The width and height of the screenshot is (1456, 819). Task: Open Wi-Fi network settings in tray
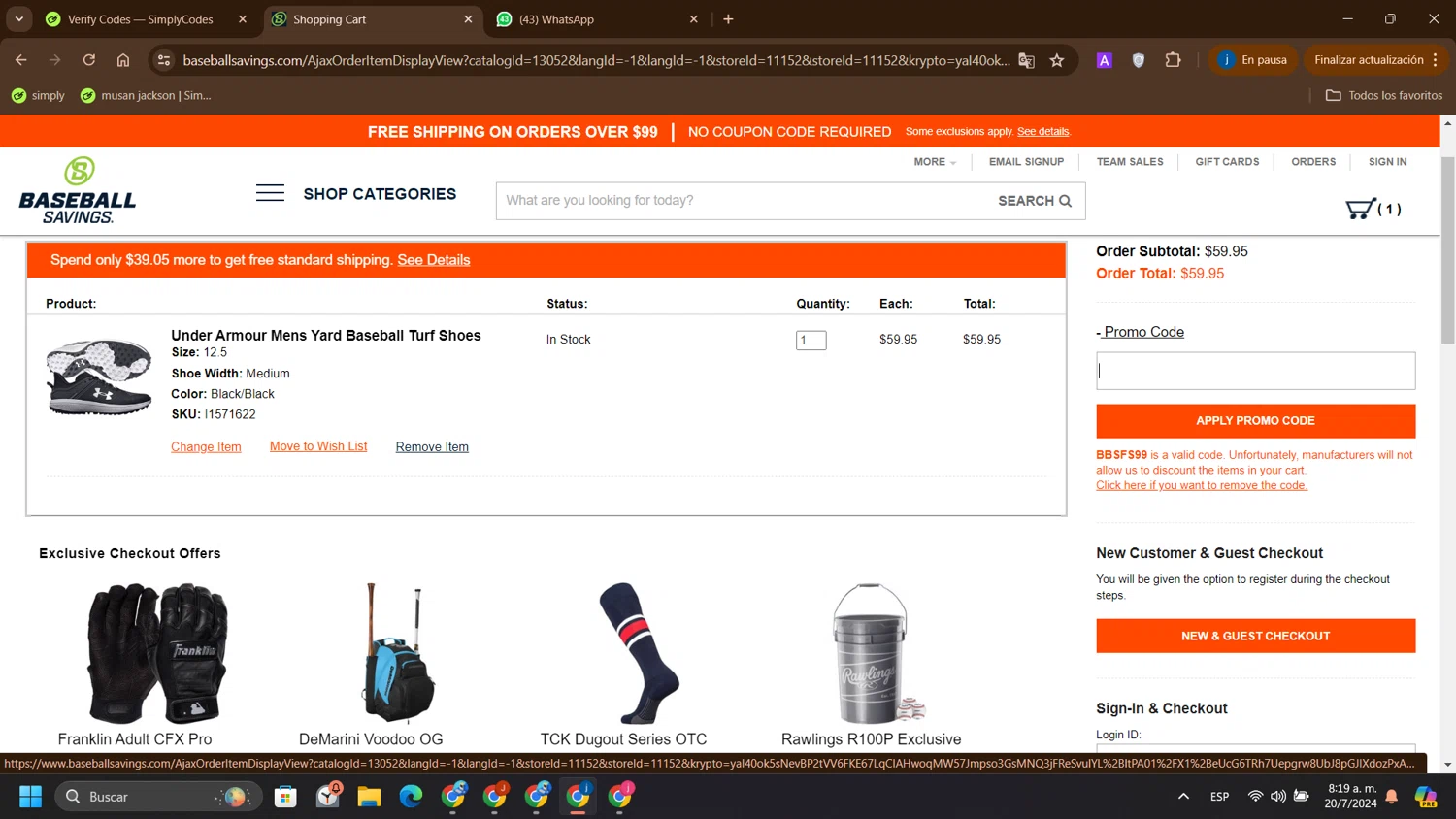[x=1255, y=797]
